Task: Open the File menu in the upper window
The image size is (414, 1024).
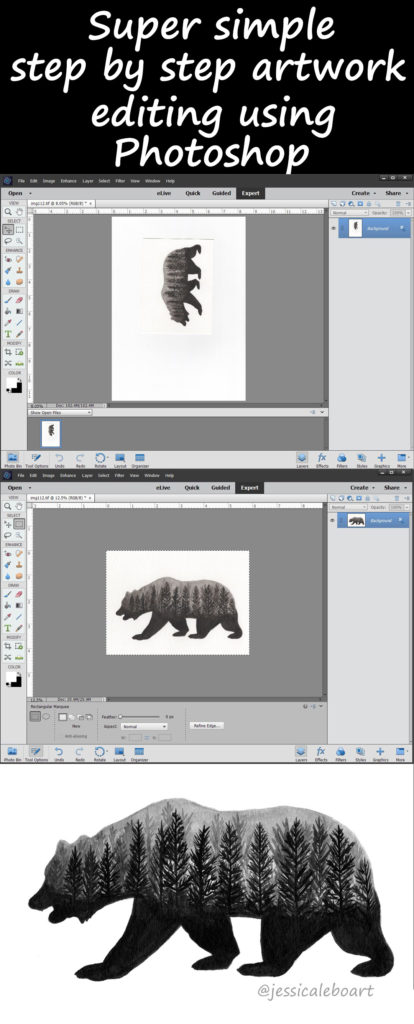Action: (x=21, y=181)
